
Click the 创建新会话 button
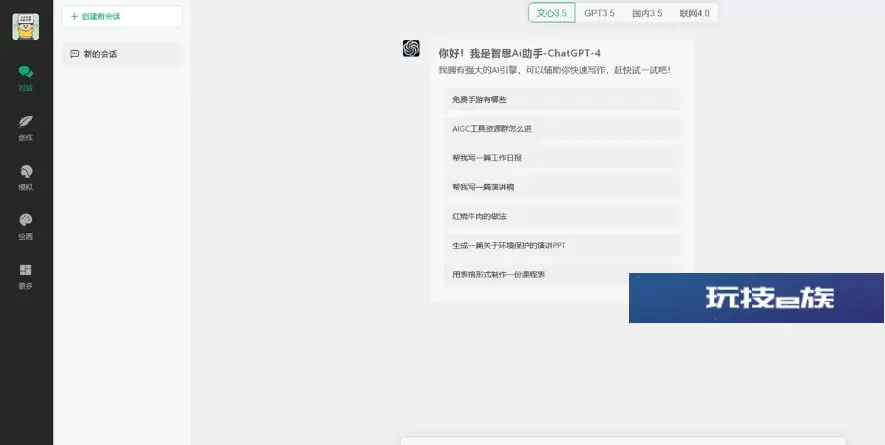pos(122,16)
